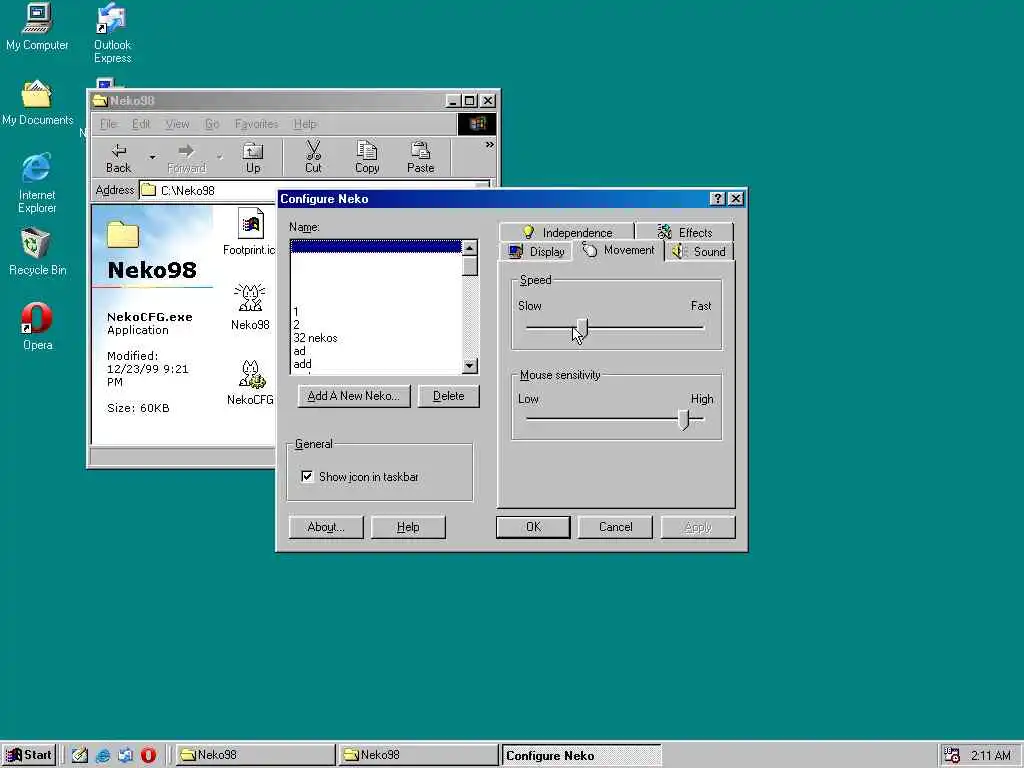
Task: Launch the Opera desktop shortcut
Action: point(37,327)
